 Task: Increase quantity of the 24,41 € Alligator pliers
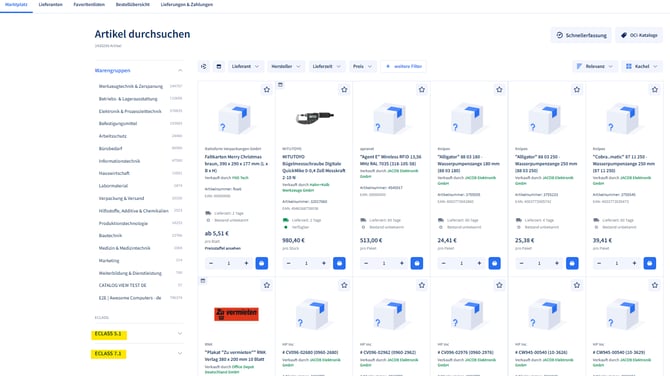coord(479,263)
